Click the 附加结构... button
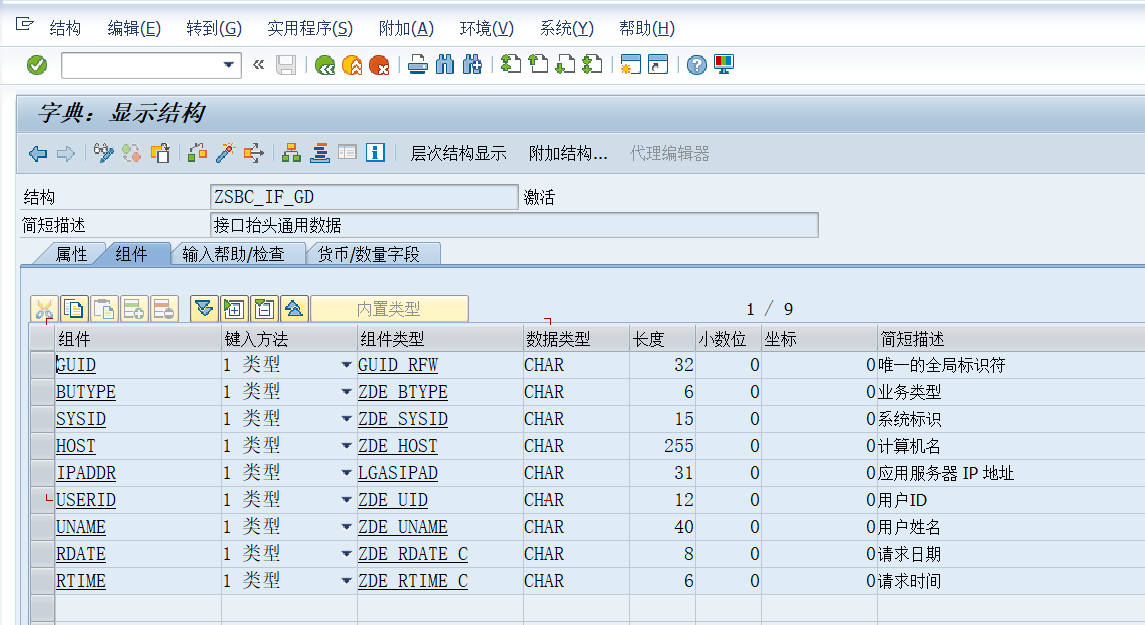The width and height of the screenshot is (1145, 625). point(568,153)
